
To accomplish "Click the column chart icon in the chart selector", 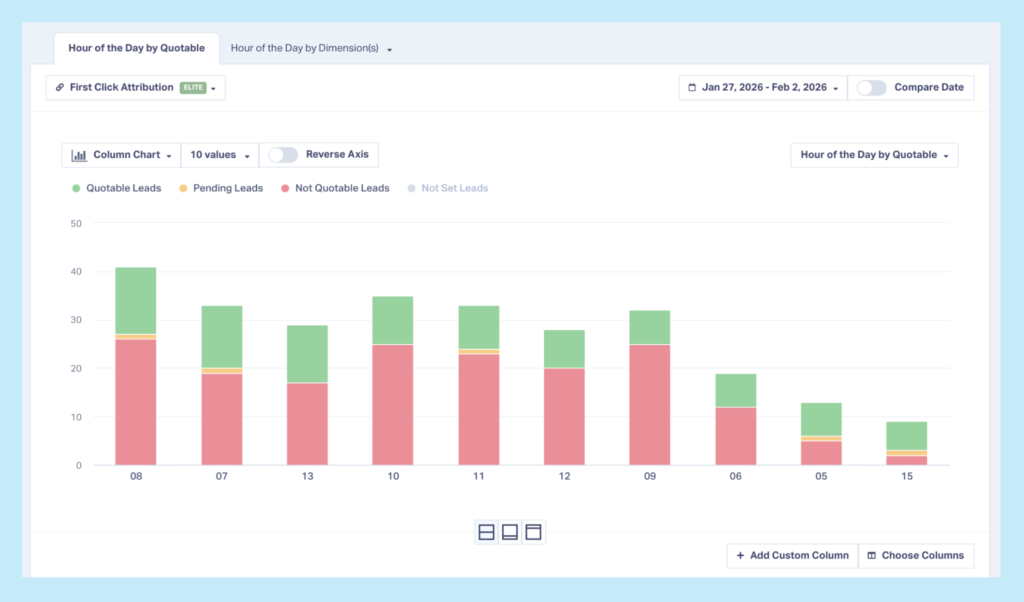I will (79, 155).
